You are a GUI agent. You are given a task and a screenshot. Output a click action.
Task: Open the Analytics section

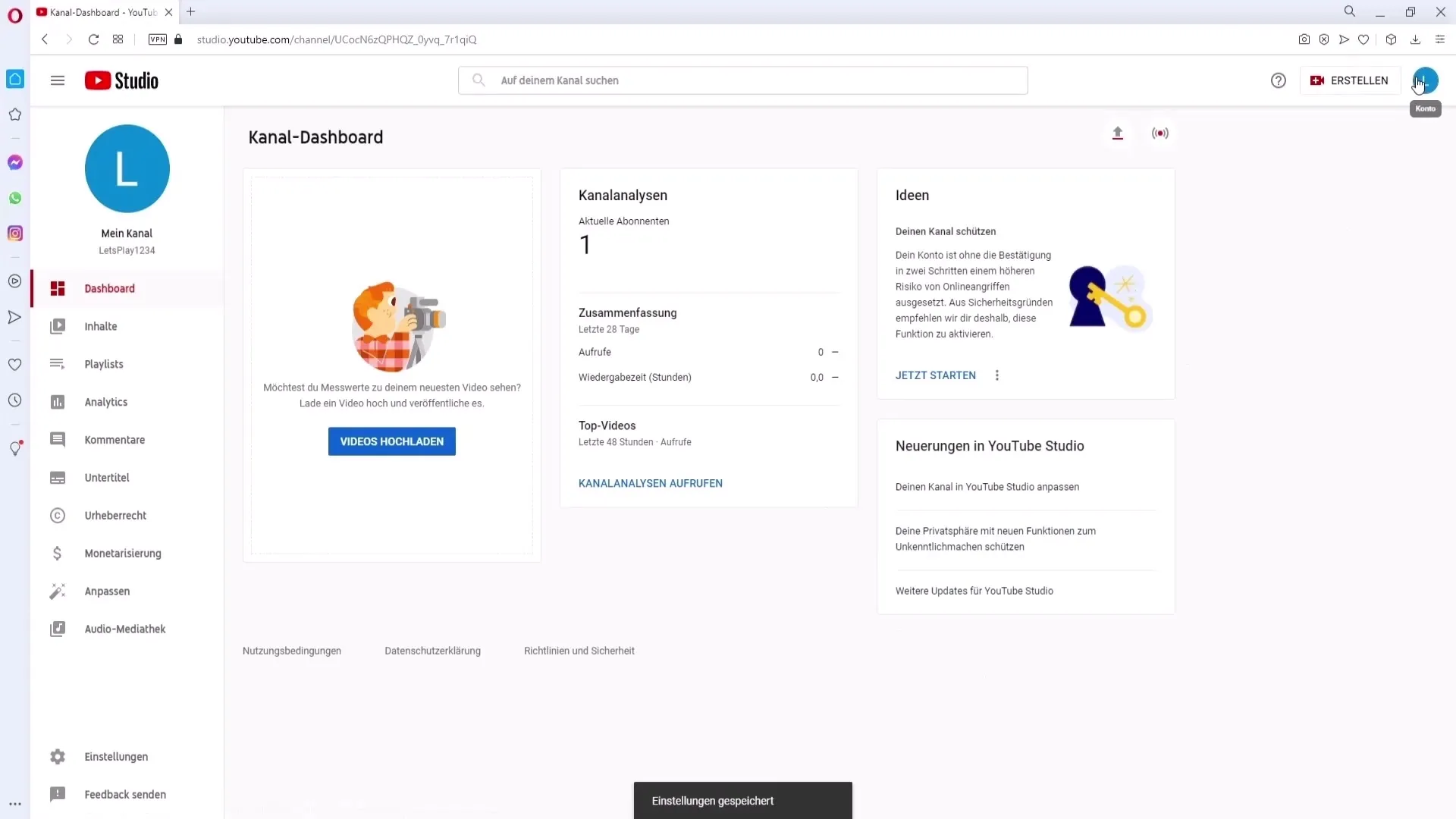click(x=106, y=401)
